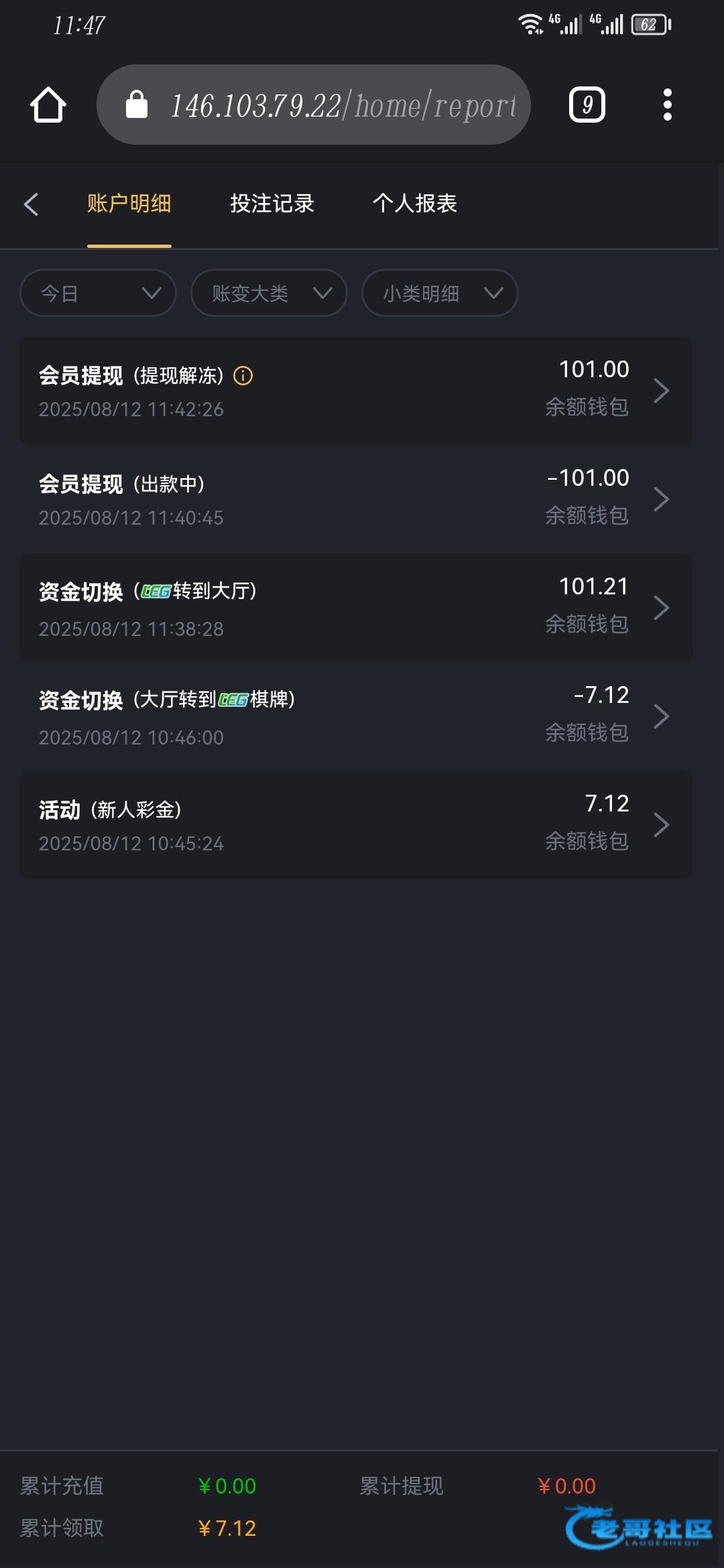Tap the lock icon in address bar
This screenshot has height=1568, width=724.
point(137,105)
